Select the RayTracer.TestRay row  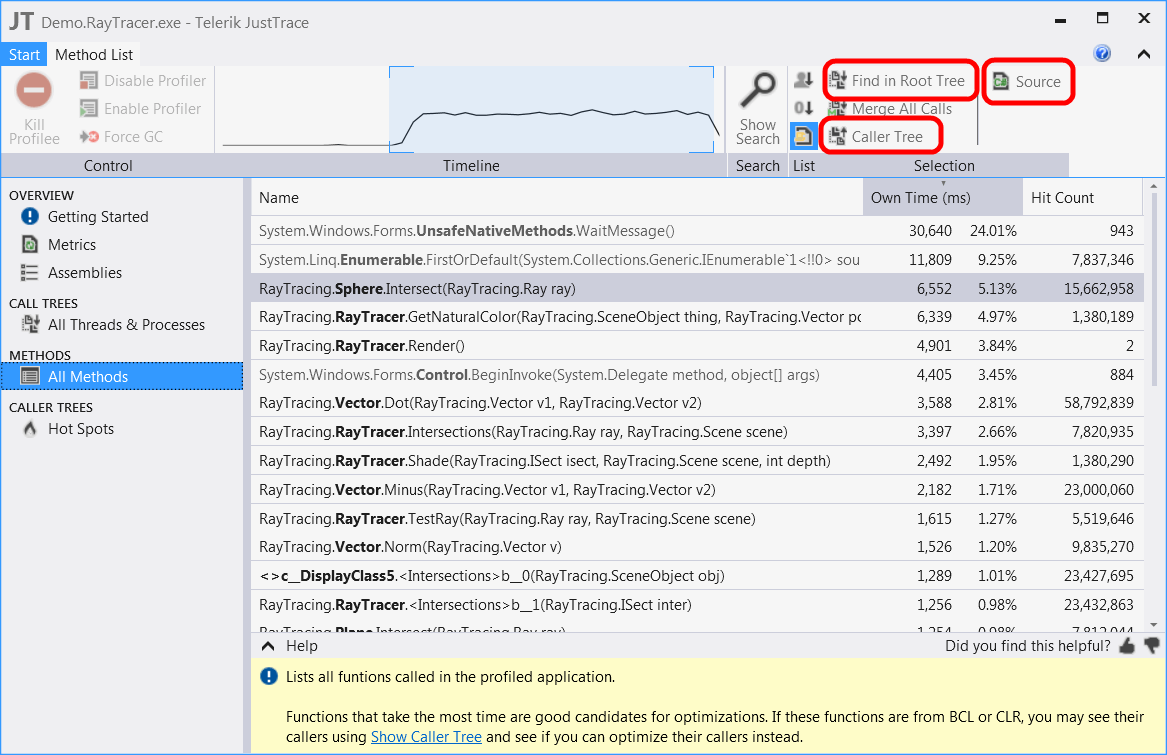[697, 519]
